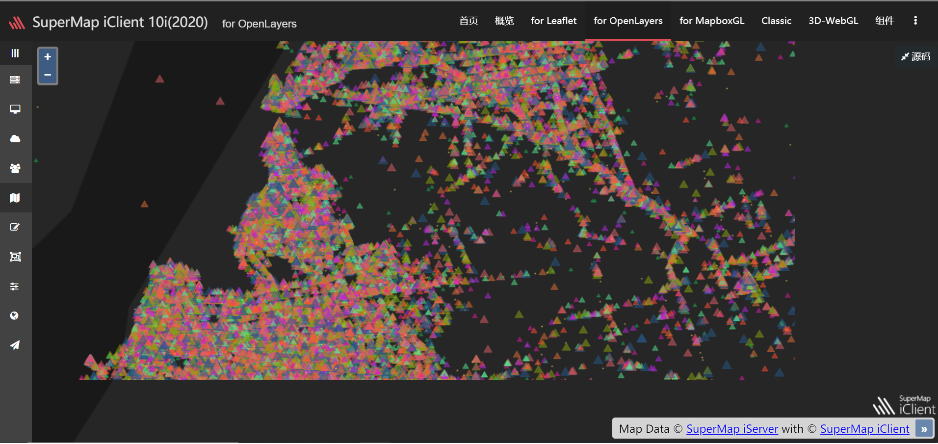
Task: Go to 首页 in the navigation
Action: click(x=468, y=20)
